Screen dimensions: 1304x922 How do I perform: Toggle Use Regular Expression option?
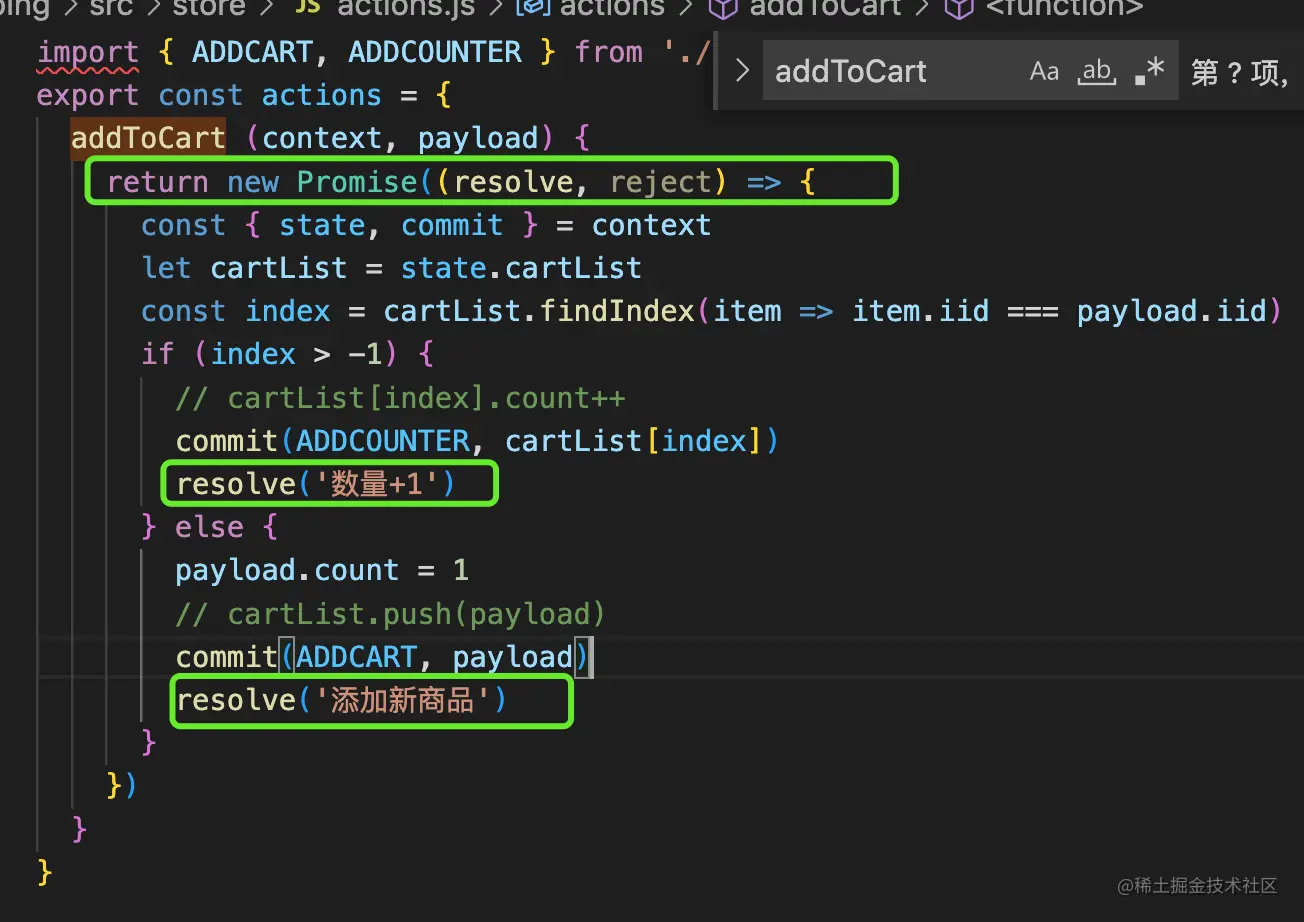[x=1150, y=71]
